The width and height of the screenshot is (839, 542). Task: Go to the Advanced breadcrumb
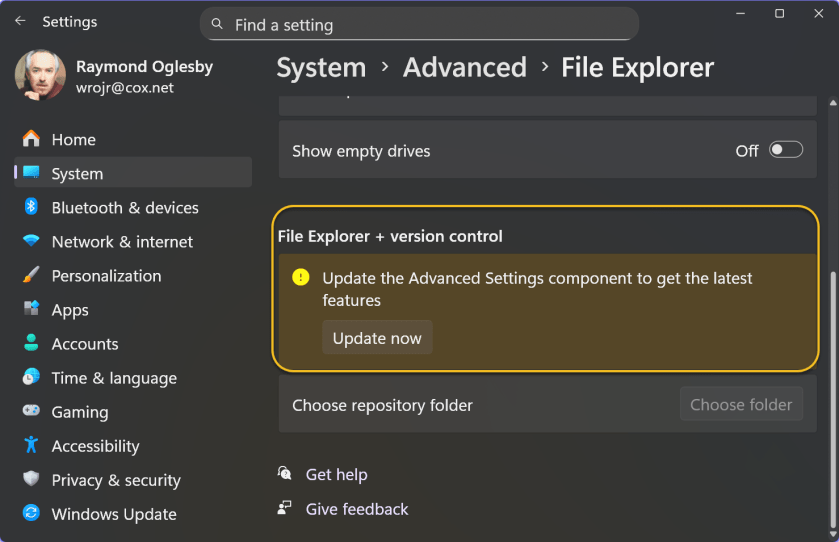pyautogui.click(x=464, y=68)
